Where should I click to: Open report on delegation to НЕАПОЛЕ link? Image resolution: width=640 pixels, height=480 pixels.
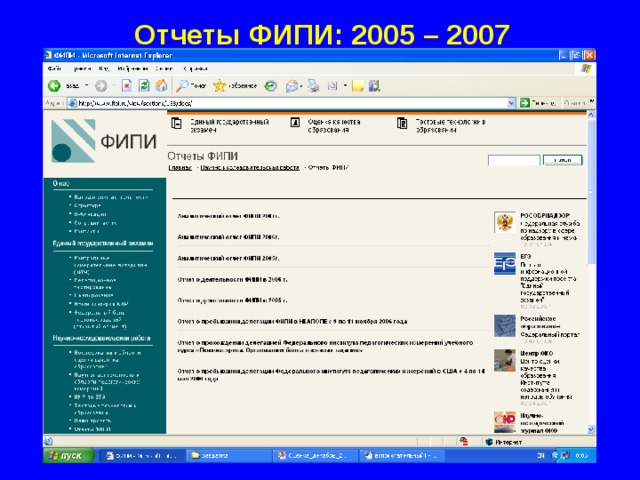292,322
